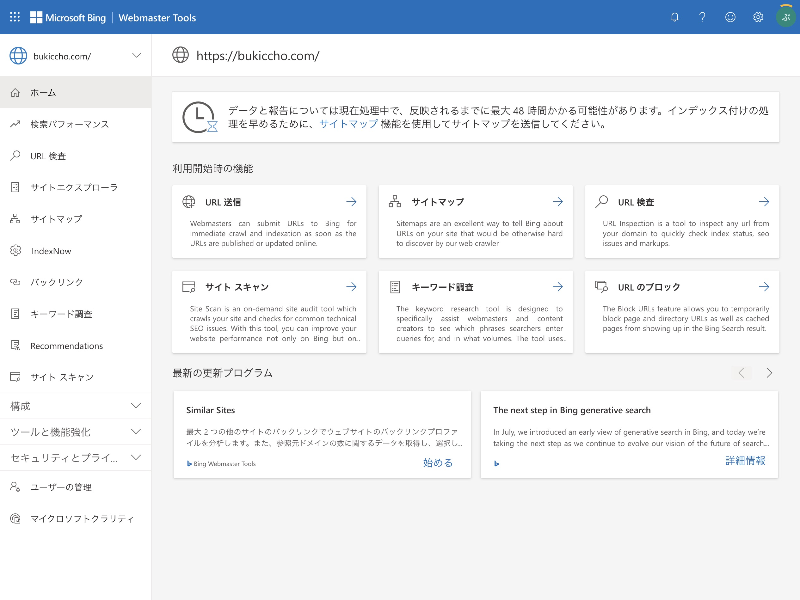Go to ホーム in the sidebar
The image size is (800, 600).
coord(76,93)
